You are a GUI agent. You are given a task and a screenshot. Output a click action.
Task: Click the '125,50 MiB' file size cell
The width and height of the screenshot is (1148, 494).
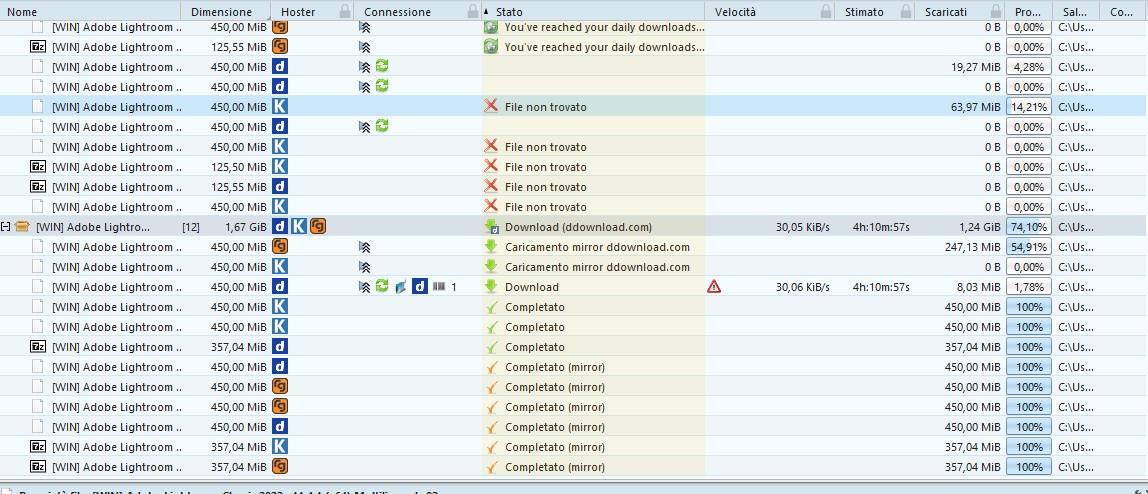(x=239, y=167)
